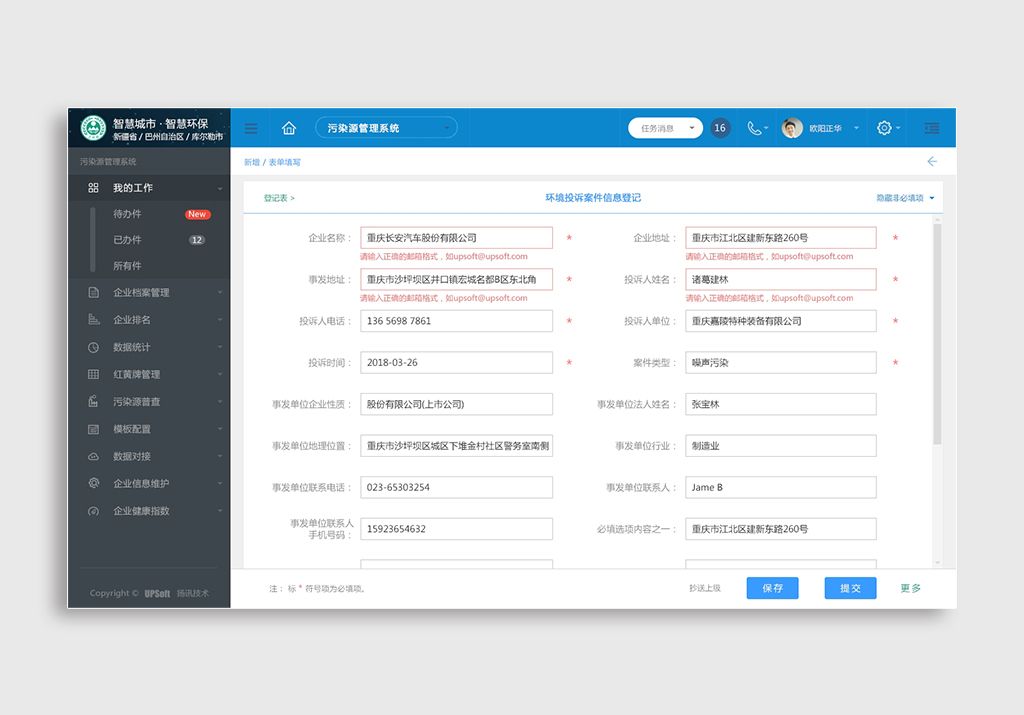The image size is (1024, 715).
Task: Click the 必填选项内容之一 field
Action: 780,529
